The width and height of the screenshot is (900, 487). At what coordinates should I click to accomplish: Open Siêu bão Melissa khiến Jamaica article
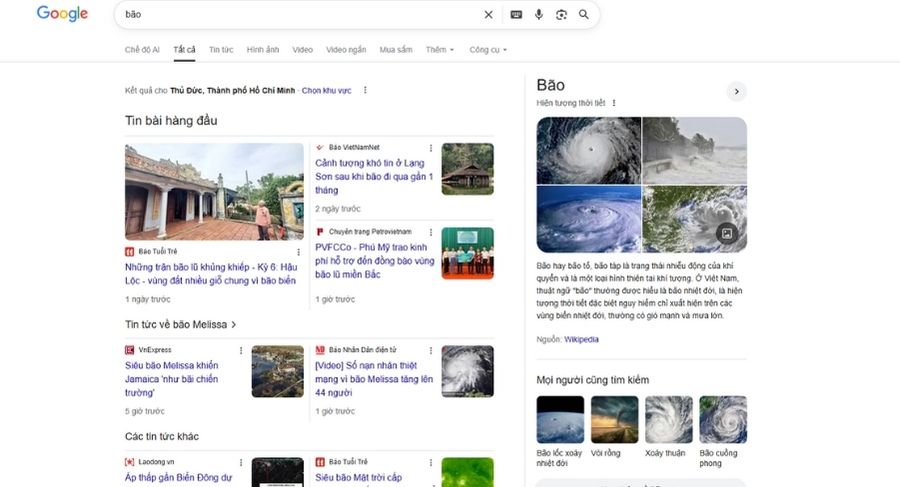[x=172, y=379]
